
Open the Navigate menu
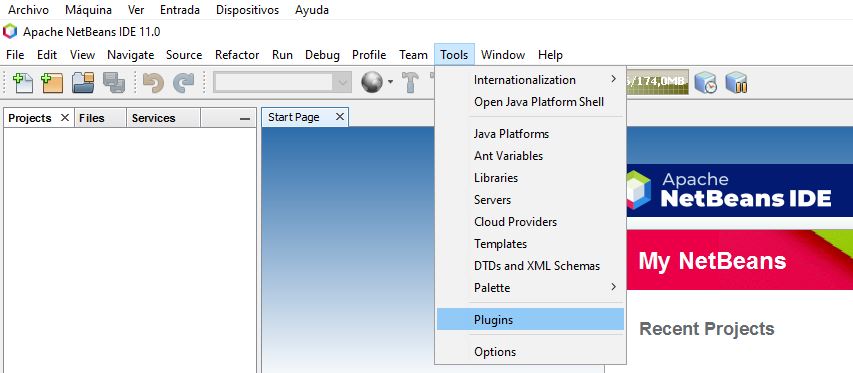tap(131, 55)
